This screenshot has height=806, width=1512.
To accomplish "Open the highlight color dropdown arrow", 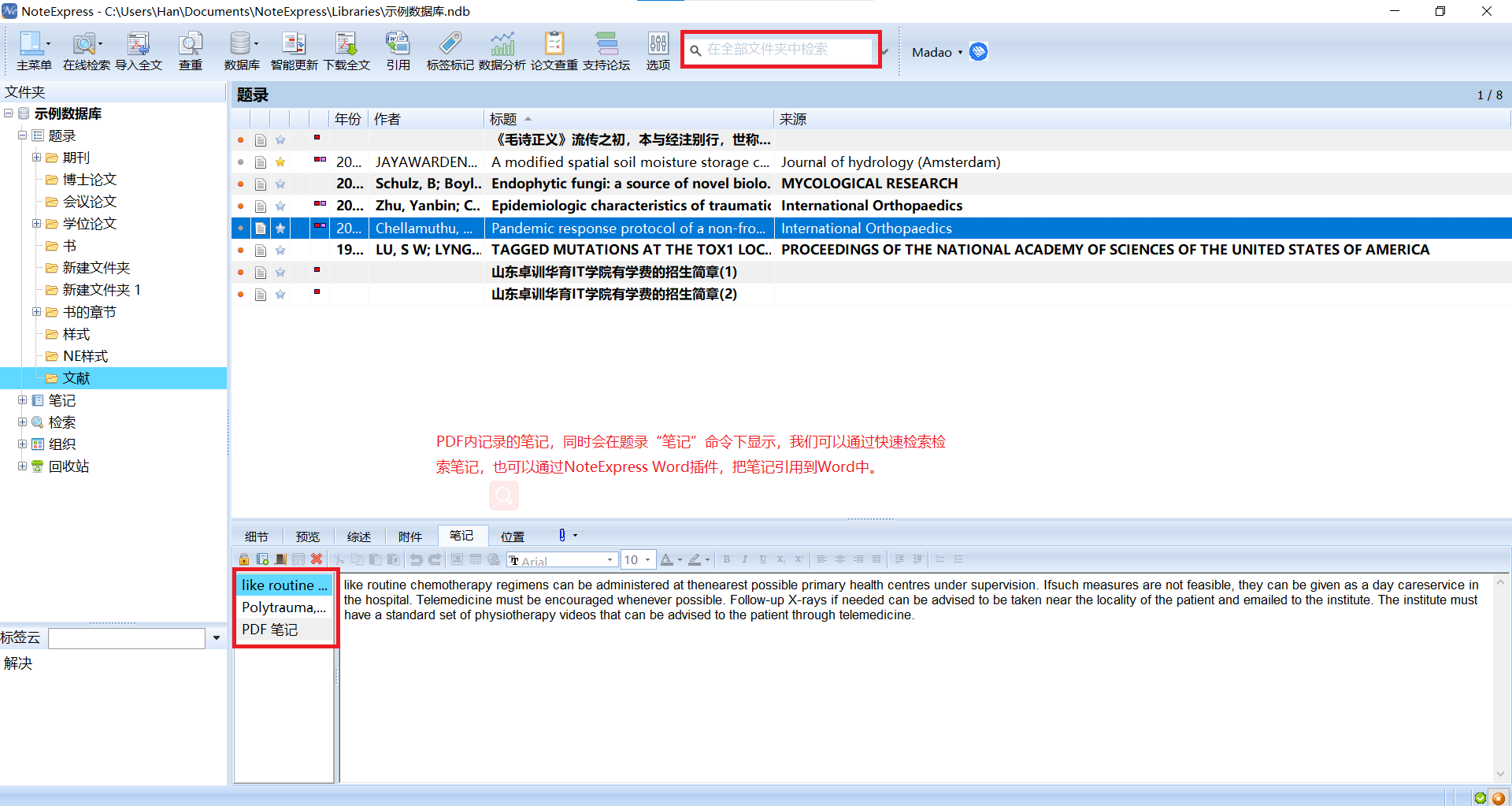I will (707, 560).
